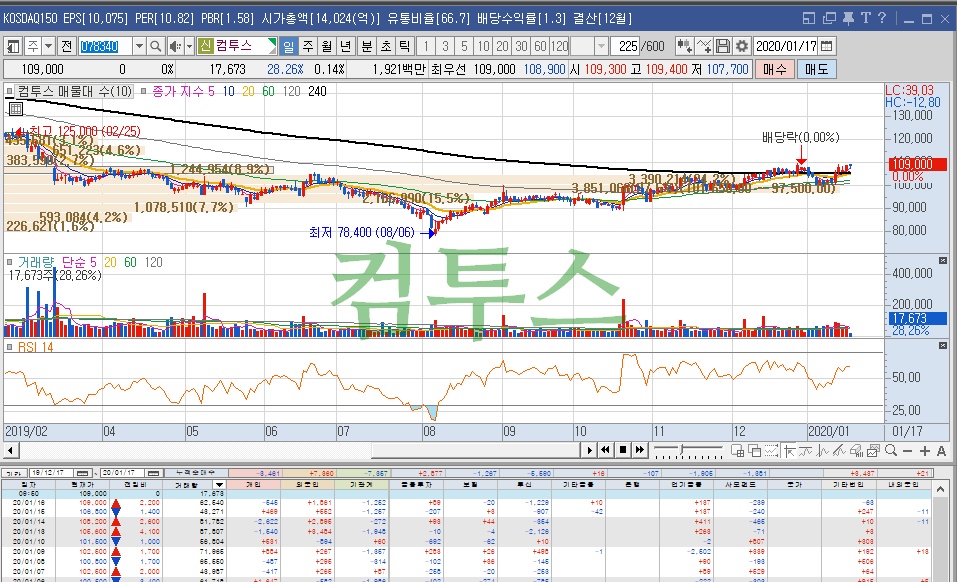Click the fast-forward playback button
Image resolution: width=957 pixels, height=582 pixels.
[x=639, y=450]
